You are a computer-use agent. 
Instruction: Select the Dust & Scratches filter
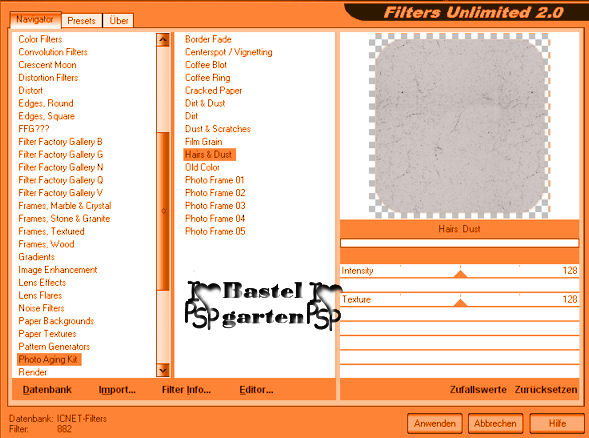pos(218,129)
